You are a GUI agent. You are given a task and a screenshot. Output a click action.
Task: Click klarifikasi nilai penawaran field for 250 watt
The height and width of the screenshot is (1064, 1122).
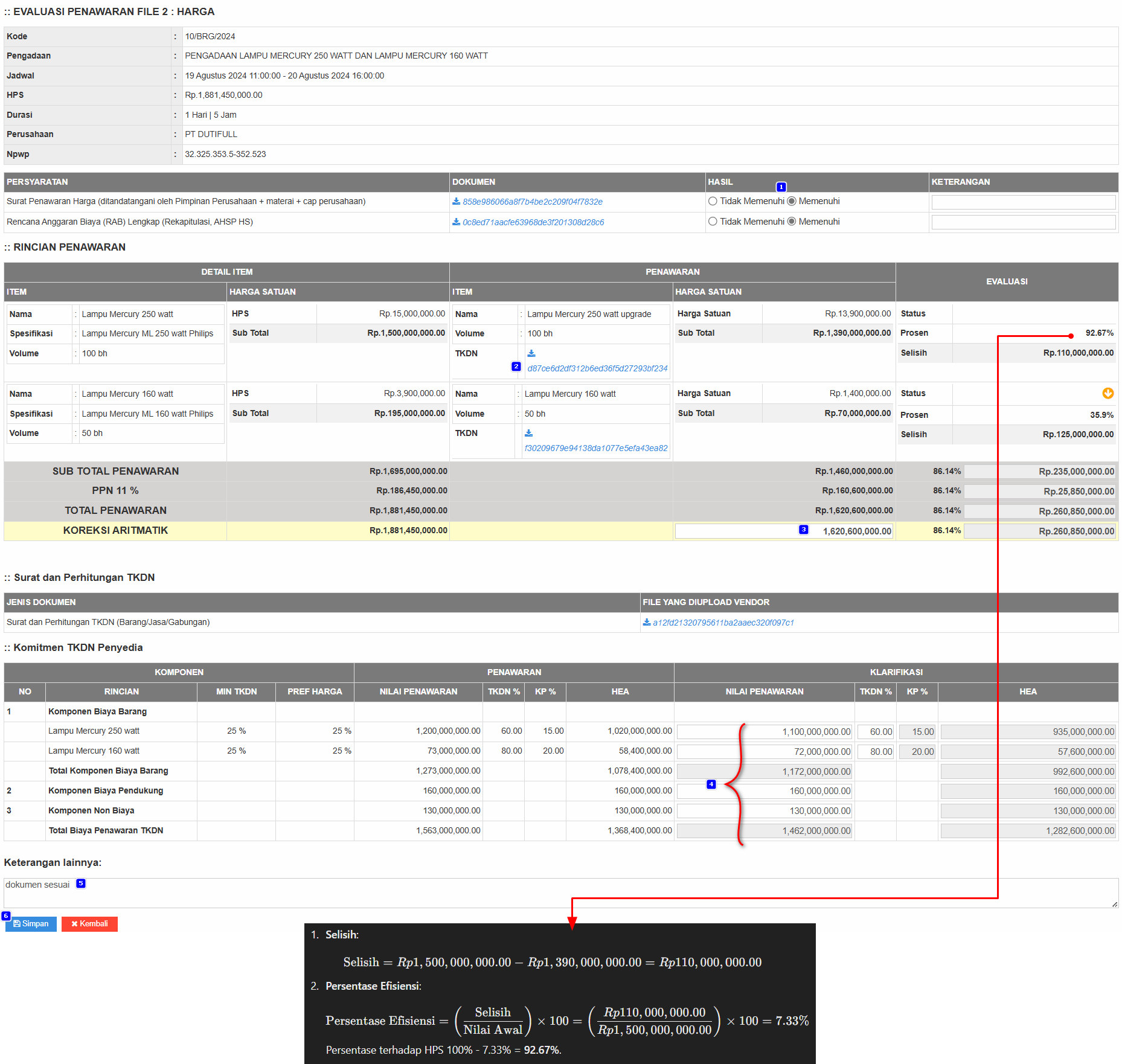pyautogui.click(x=764, y=732)
